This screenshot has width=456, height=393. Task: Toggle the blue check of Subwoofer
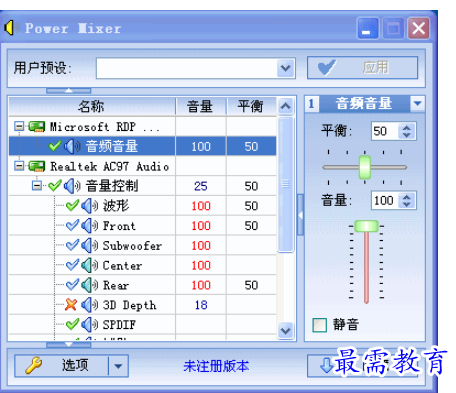pos(72,245)
